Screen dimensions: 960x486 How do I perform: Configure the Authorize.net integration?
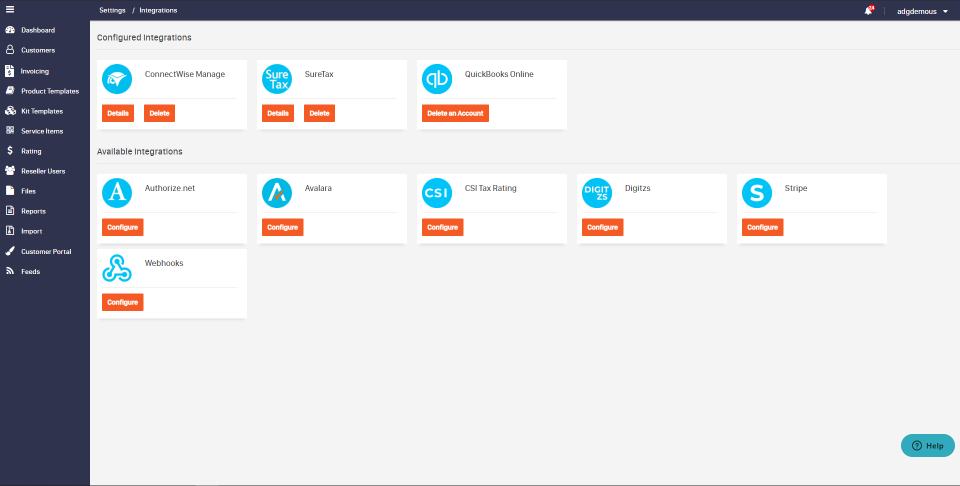point(122,227)
